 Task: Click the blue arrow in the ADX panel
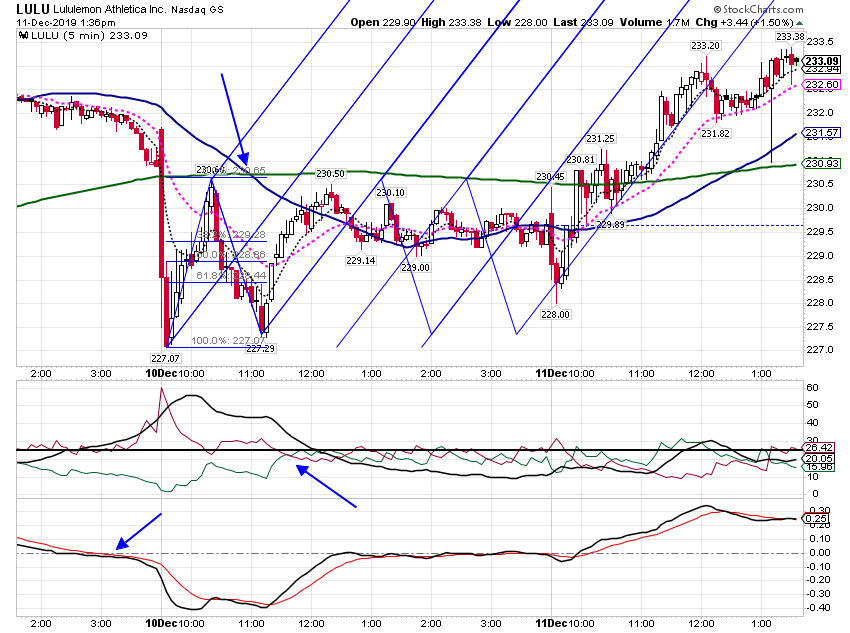[x=326, y=486]
